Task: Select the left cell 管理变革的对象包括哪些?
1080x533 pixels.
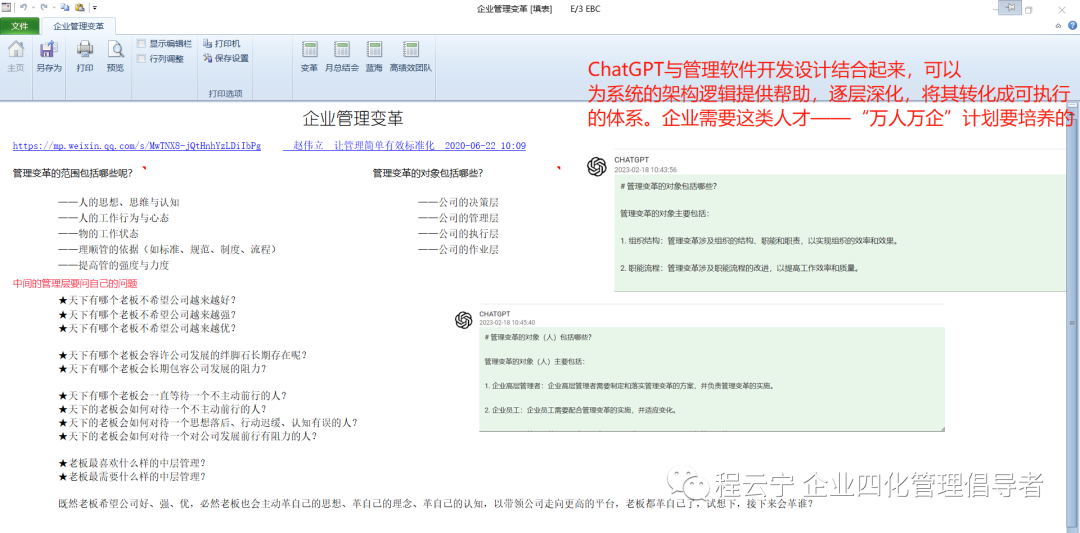Action: click(x=427, y=174)
